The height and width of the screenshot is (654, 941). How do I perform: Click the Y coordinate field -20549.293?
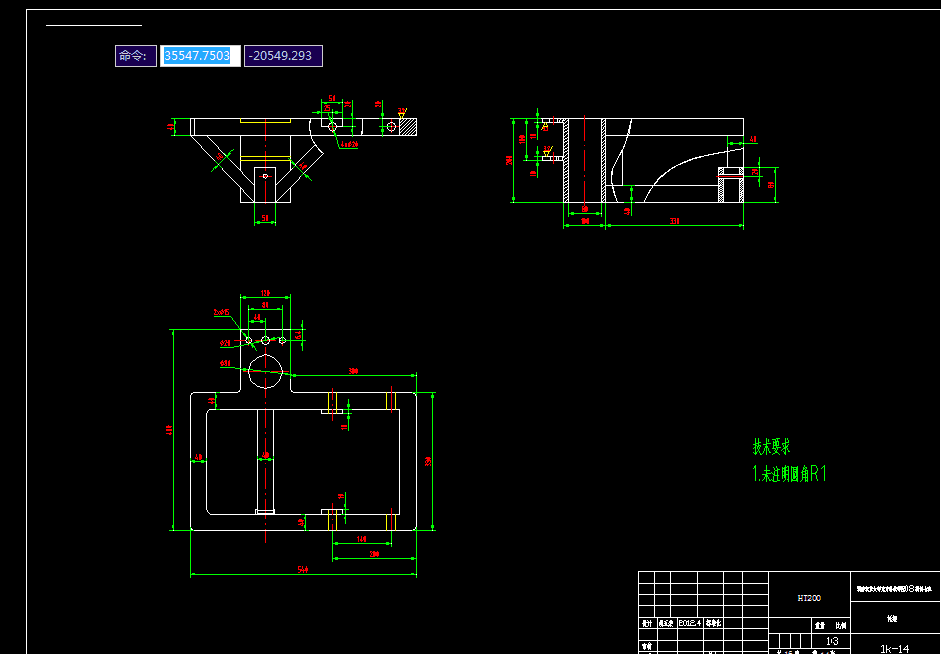click(x=283, y=56)
